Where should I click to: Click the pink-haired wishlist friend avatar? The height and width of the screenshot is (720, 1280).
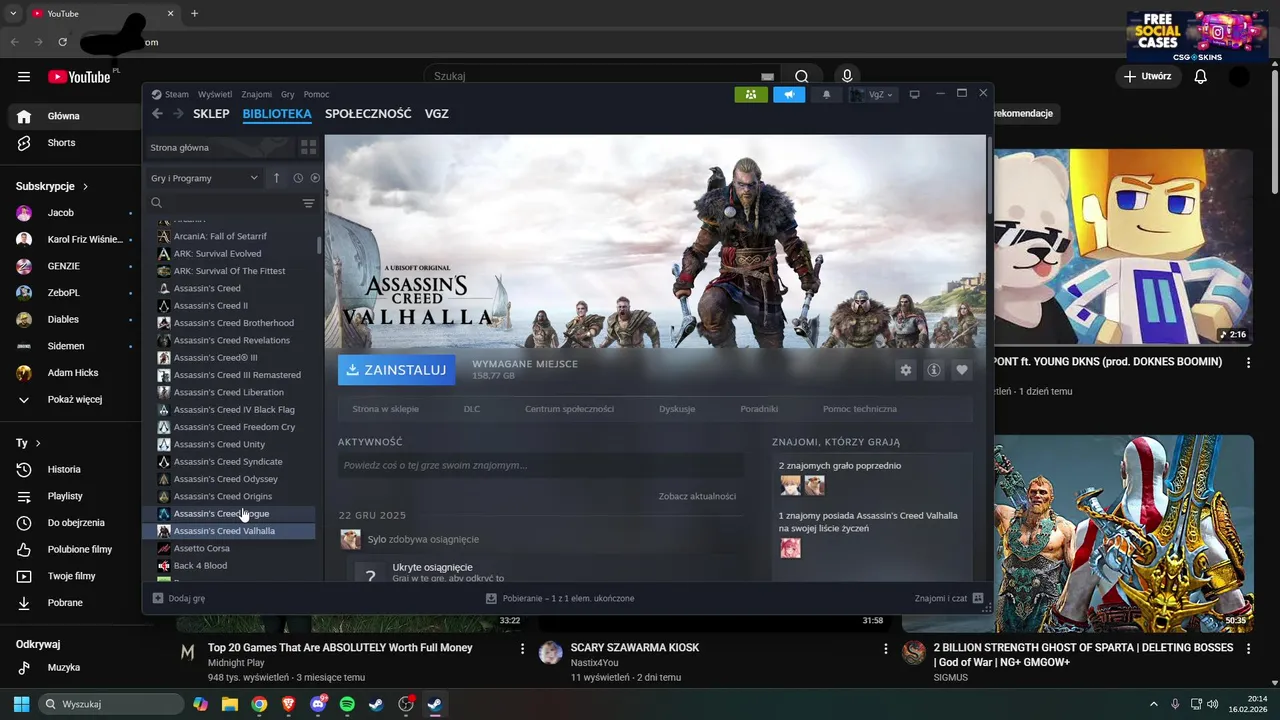pyautogui.click(x=790, y=548)
